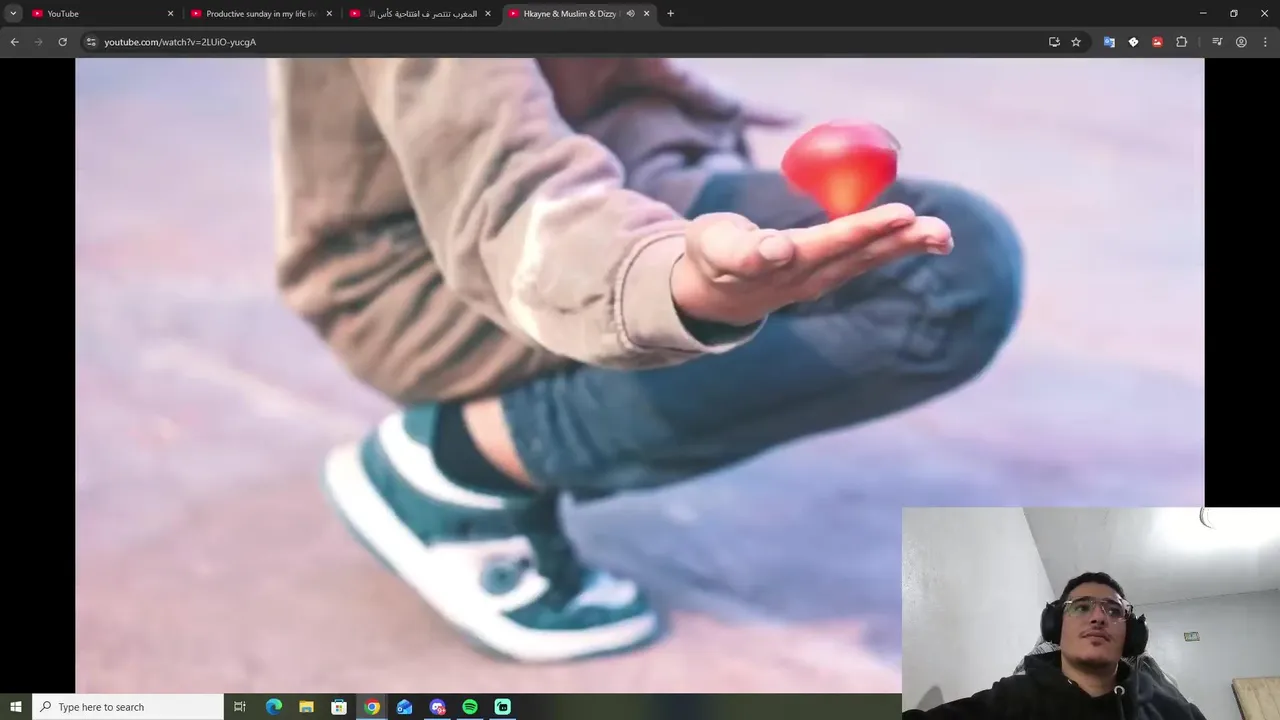Screen dimensions: 1280x720
Task: Pause the video by clicking the player
Action: (x=640, y=375)
